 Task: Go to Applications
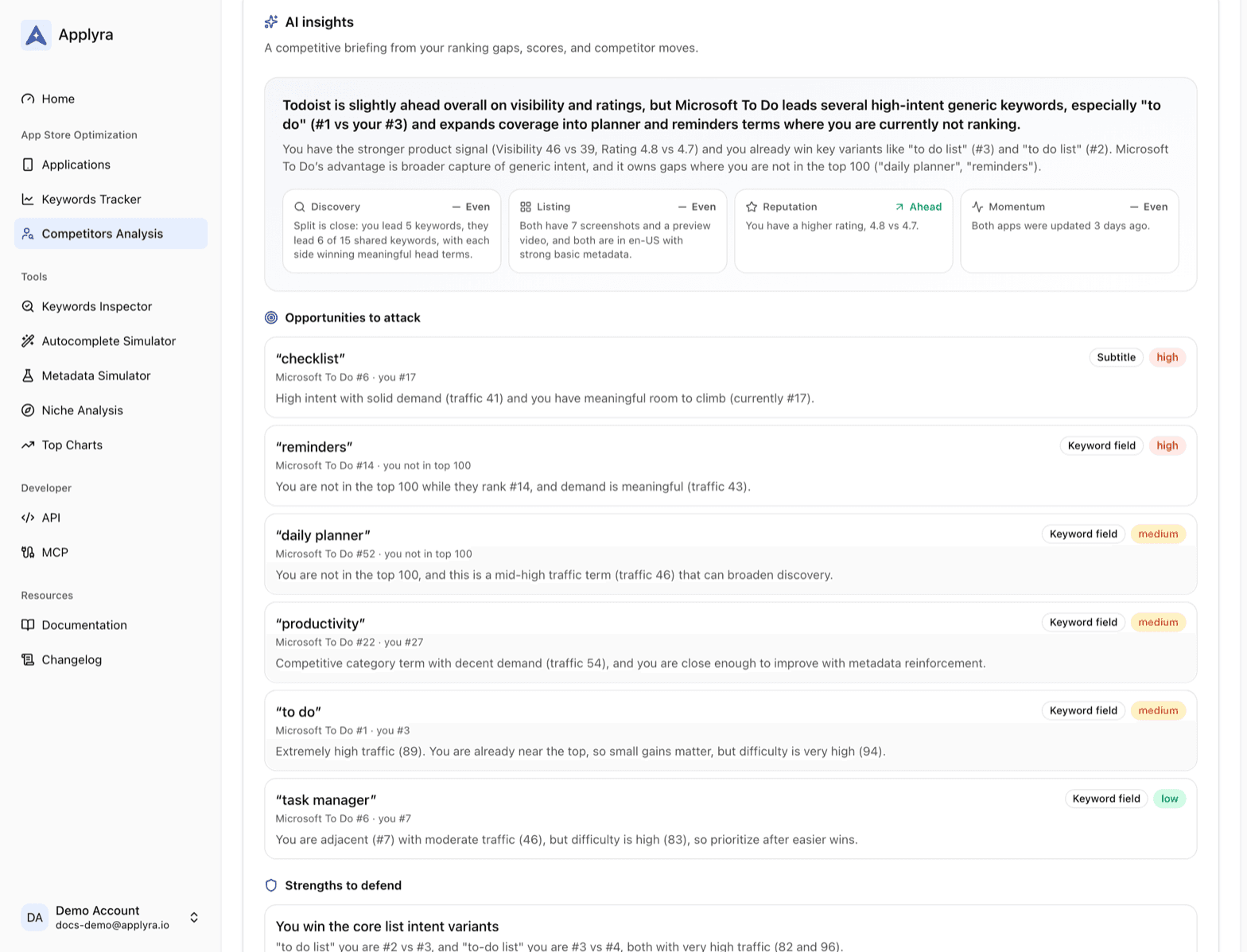coord(111,165)
